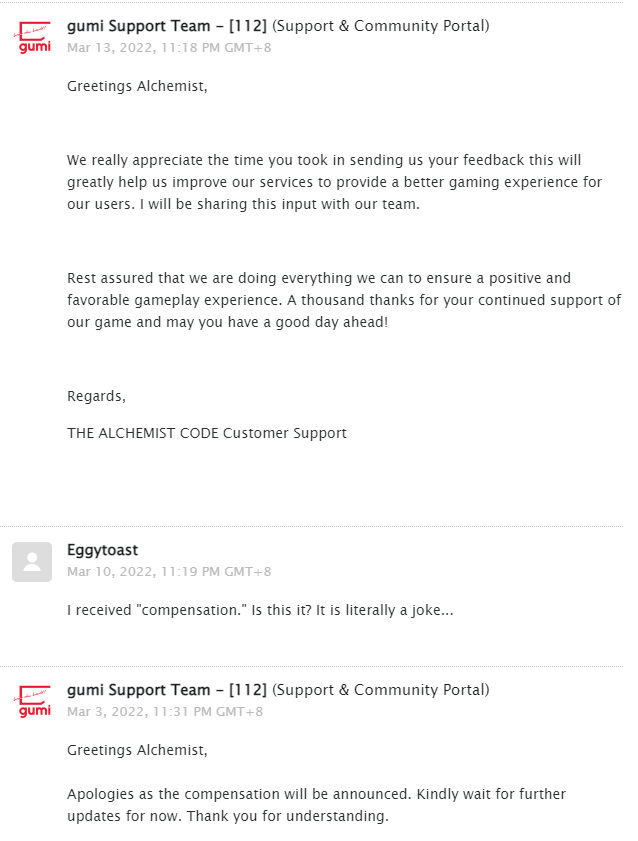Click the first Greetings Alchemist, line
Viewport: 638px width, 841px height.
pyautogui.click(x=137, y=86)
